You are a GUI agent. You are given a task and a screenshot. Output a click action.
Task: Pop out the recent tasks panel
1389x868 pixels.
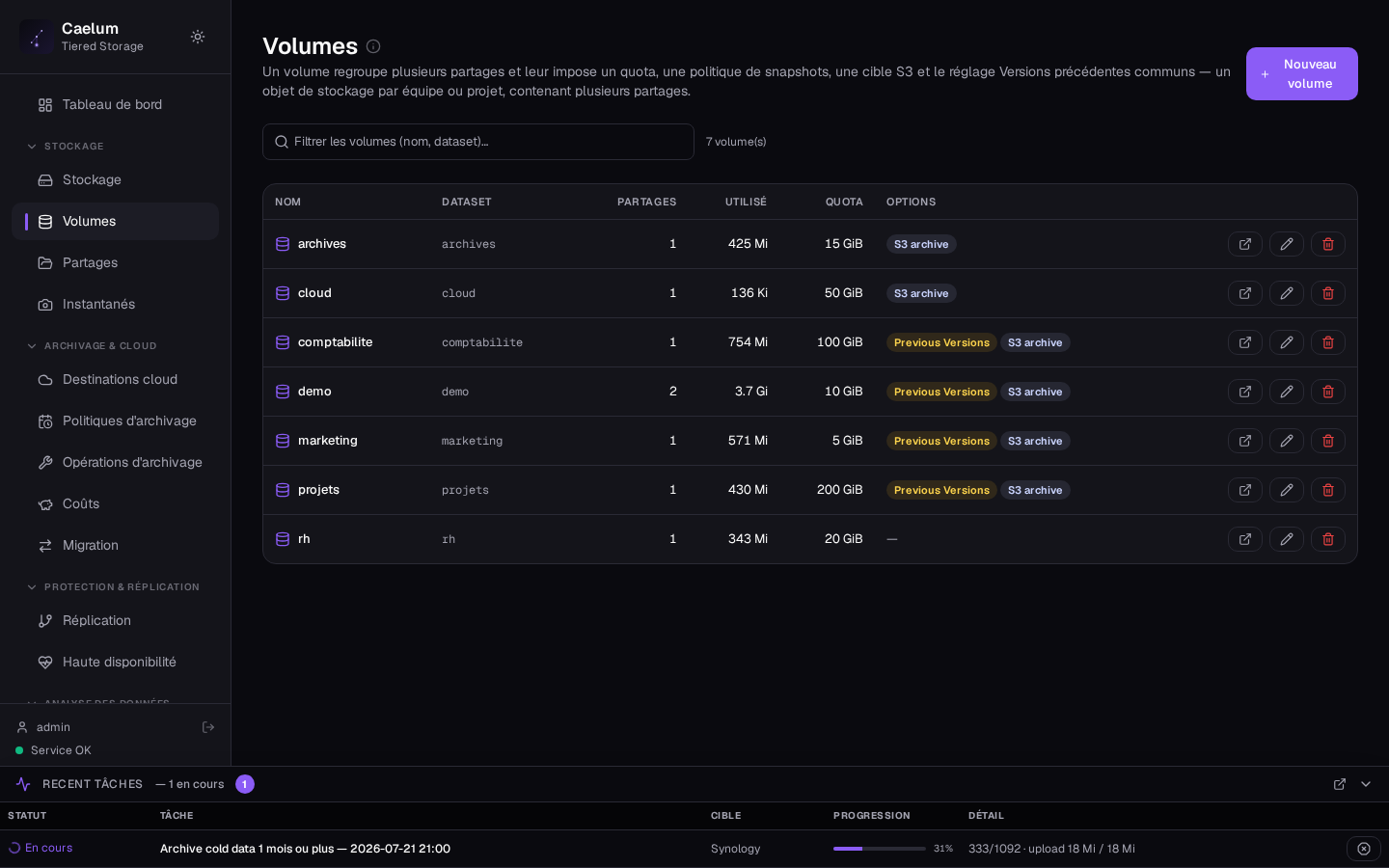[1340, 784]
